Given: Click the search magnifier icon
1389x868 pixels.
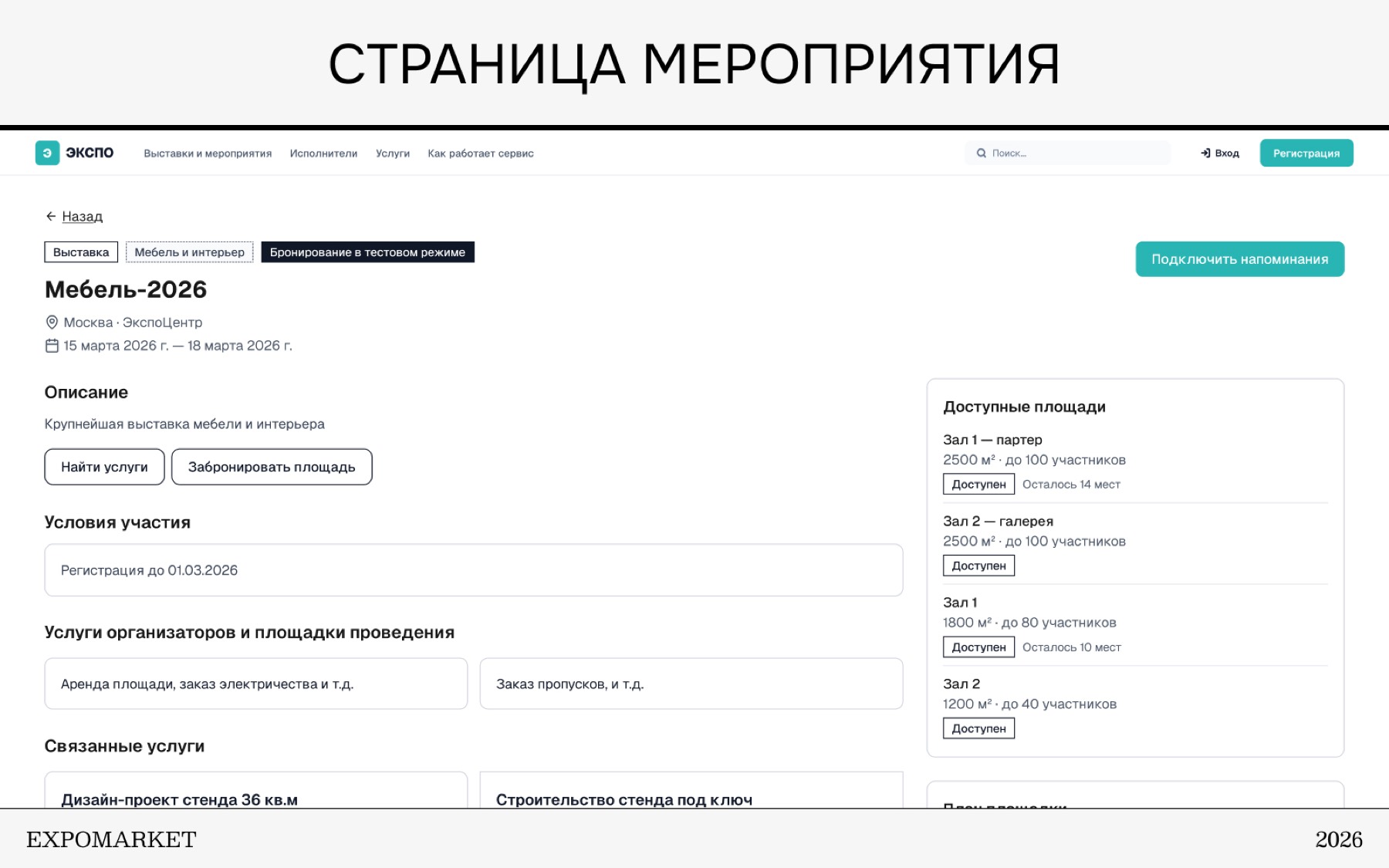Looking at the screenshot, I should pos(982,154).
